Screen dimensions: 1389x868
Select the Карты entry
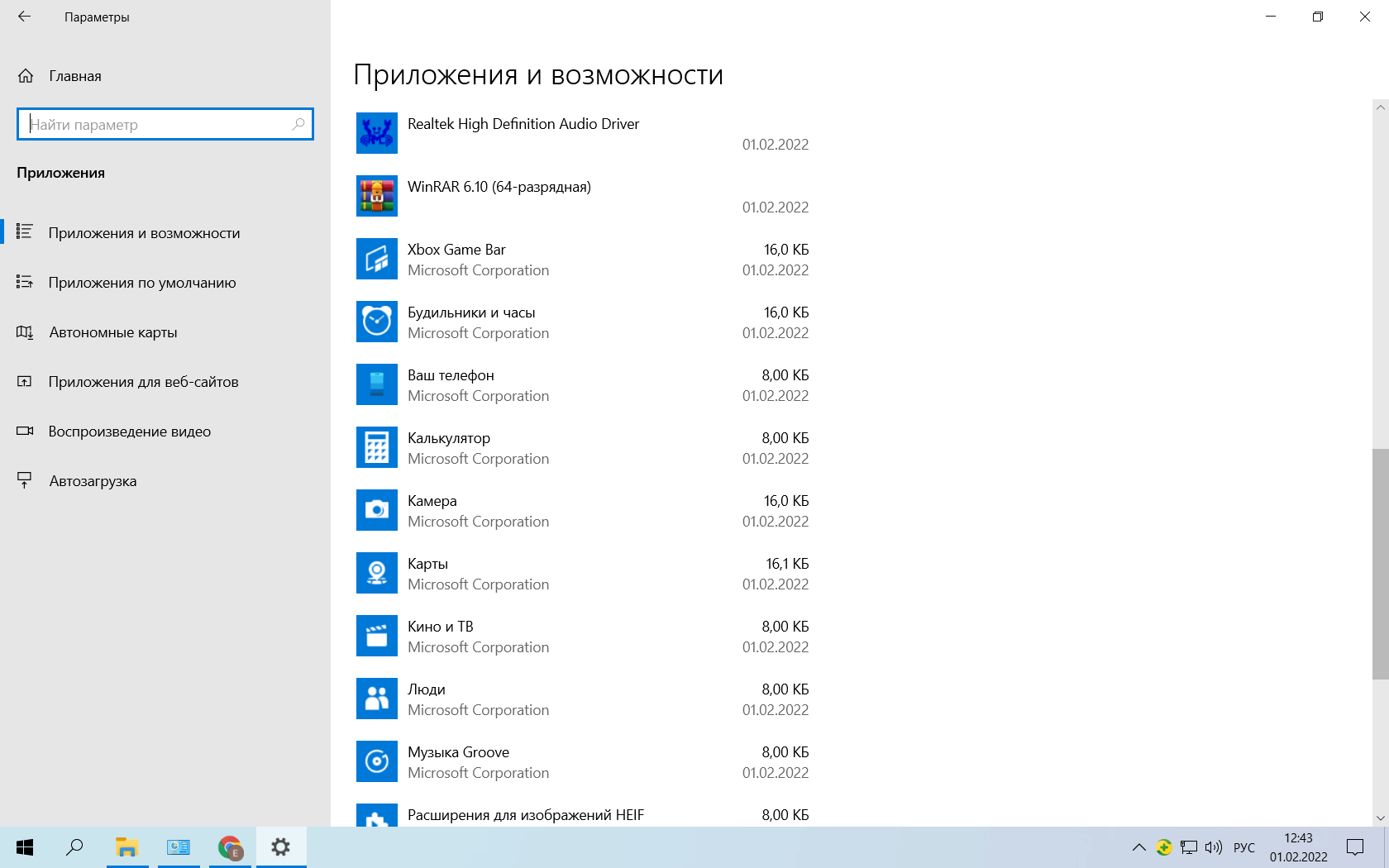pos(583,573)
